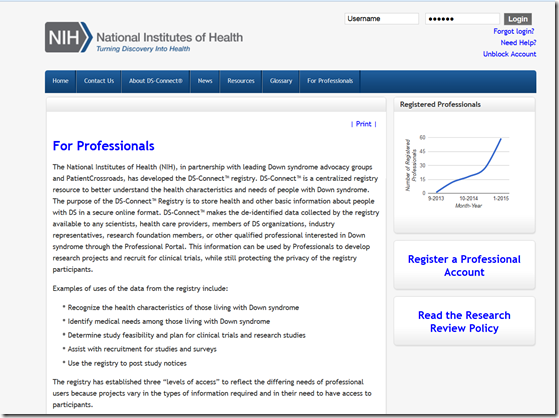Go to the Home menu item
The width and height of the screenshot is (559, 418).
pyautogui.click(x=60, y=81)
